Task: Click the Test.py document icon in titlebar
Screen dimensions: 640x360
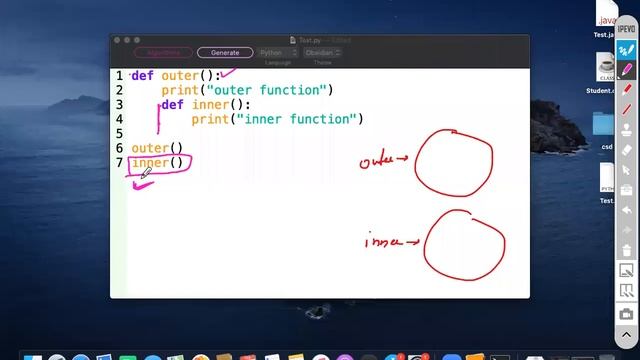Action: click(x=293, y=40)
